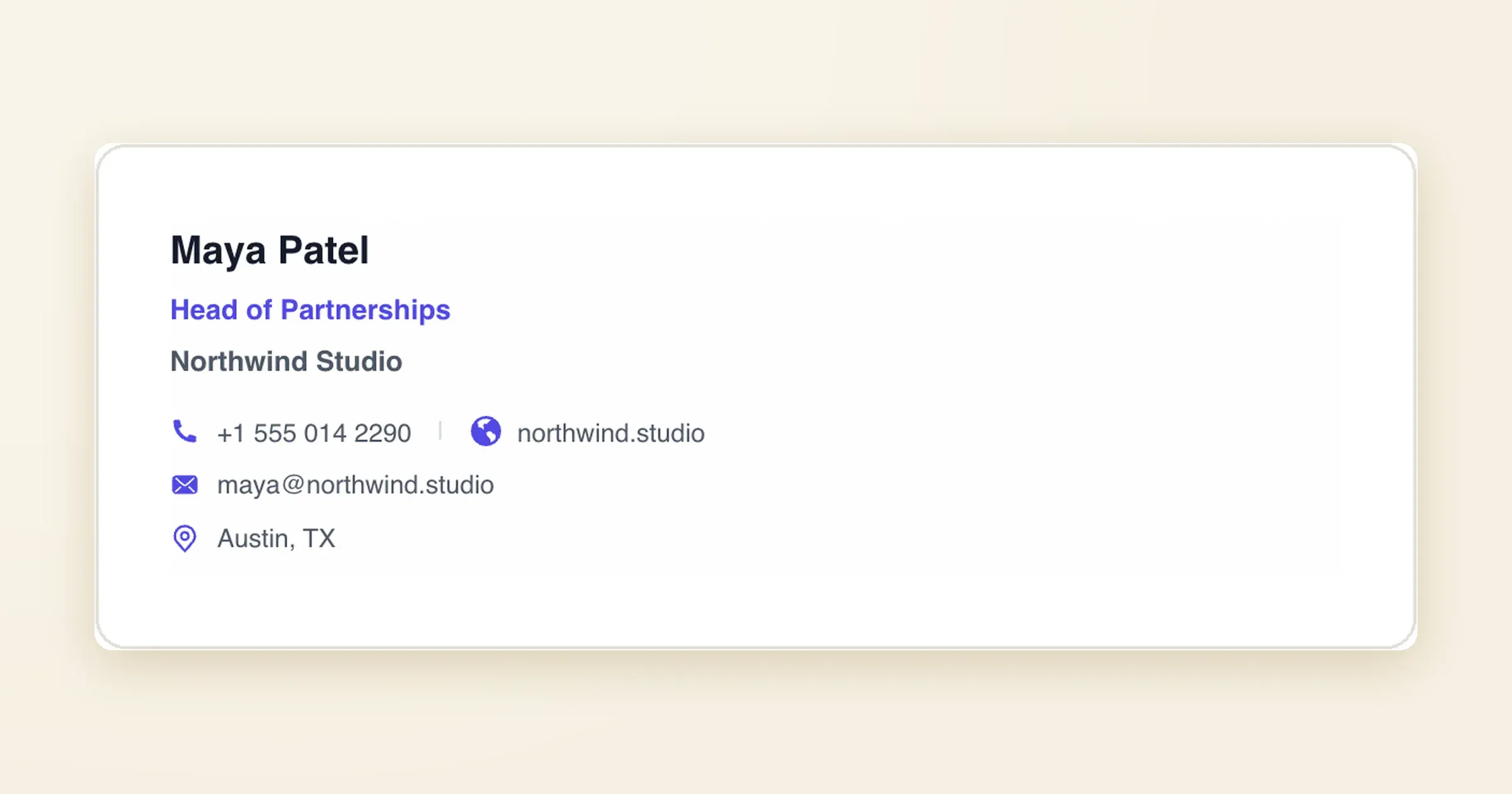Click the location pin icon
Viewport: 1512px width, 794px height.
(x=185, y=538)
